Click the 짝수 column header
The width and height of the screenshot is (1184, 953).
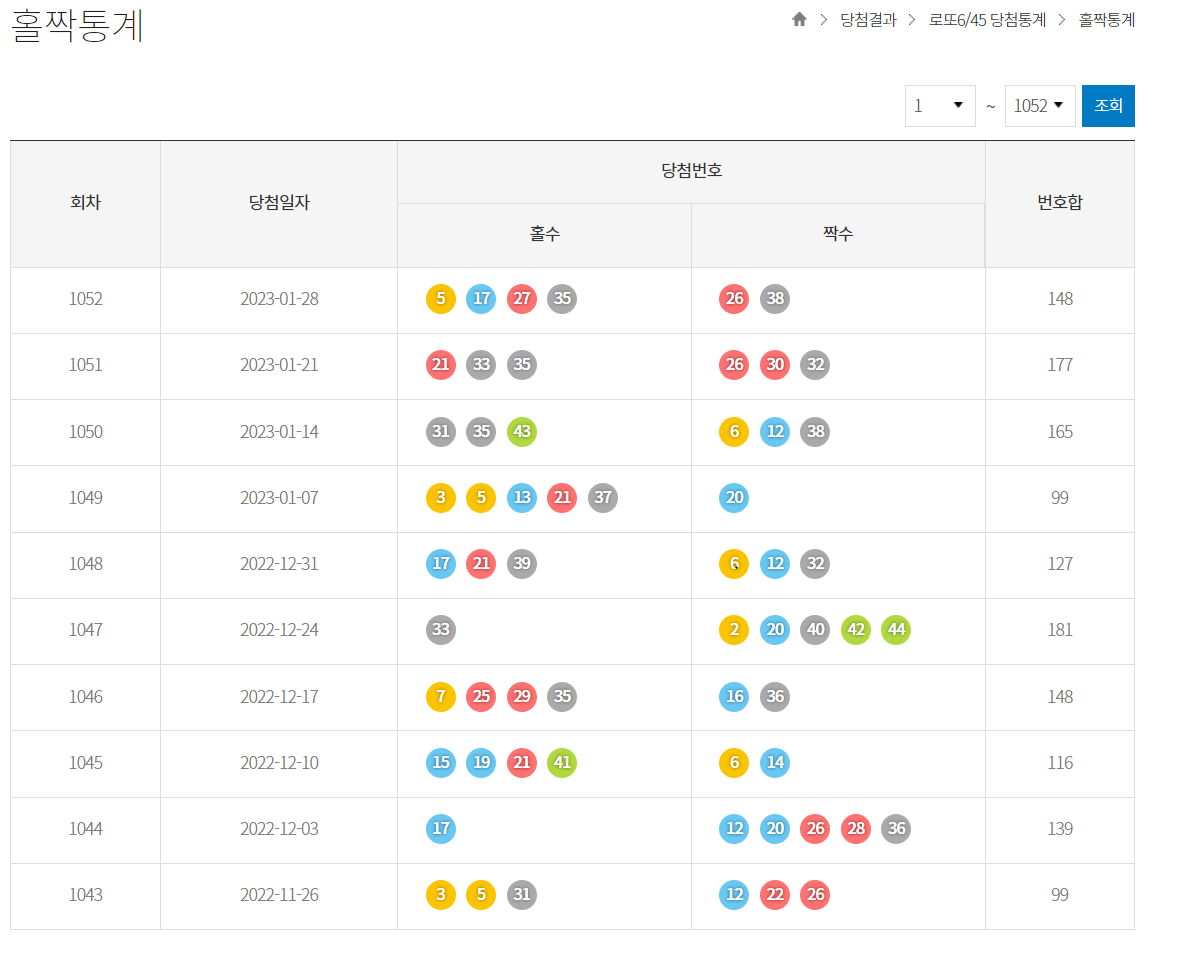click(838, 235)
